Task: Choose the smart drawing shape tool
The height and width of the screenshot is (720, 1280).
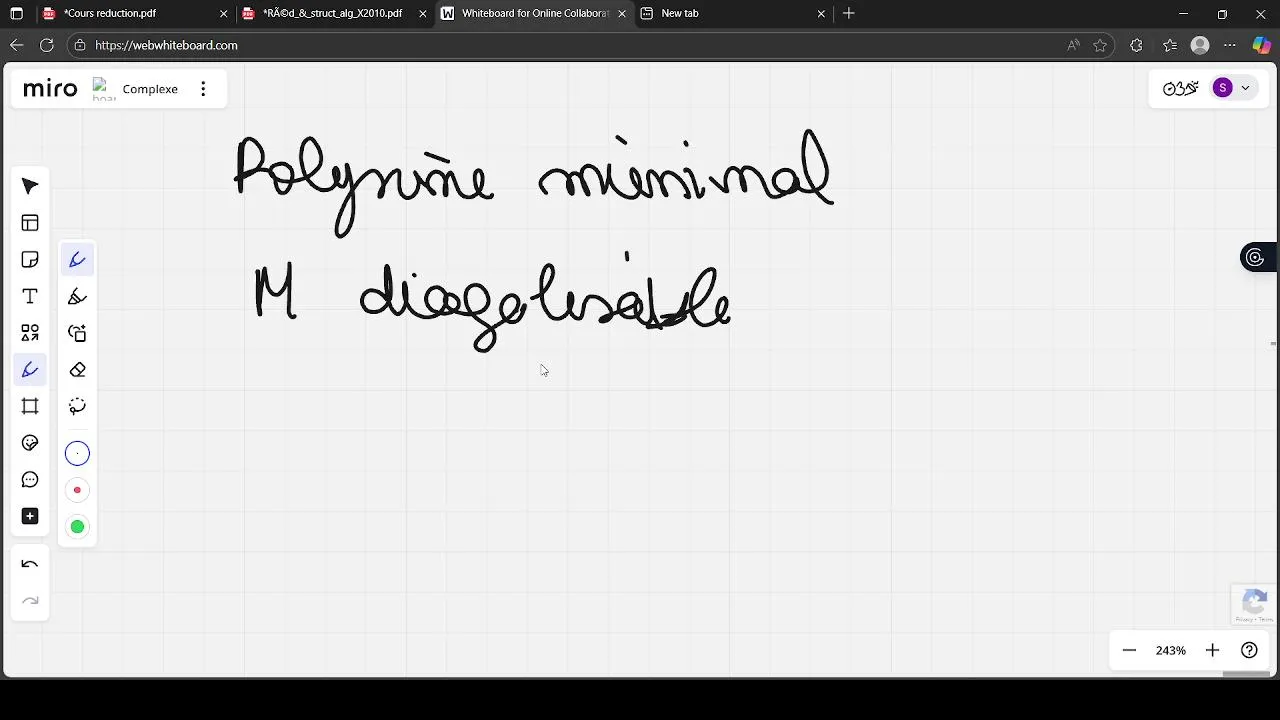Action: pyautogui.click(x=77, y=333)
